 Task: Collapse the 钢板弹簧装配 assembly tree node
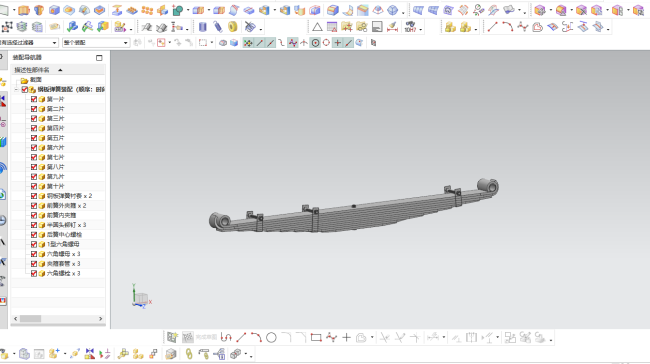[16, 90]
